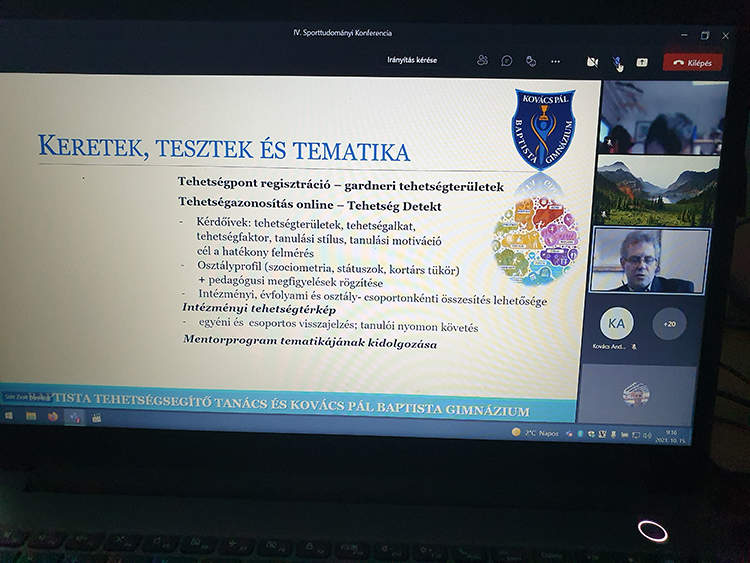This screenshot has height=563, width=750.
Task: Open the Windows Start menu
Action: [9, 416]
